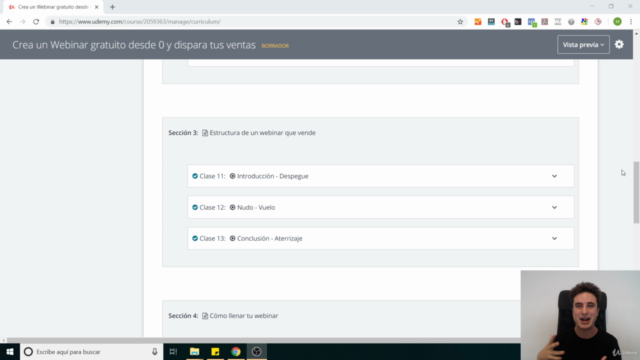Click the video icon next to Nudo - Vuelo
The image size is (640, 360).
(x=233, y=207)
